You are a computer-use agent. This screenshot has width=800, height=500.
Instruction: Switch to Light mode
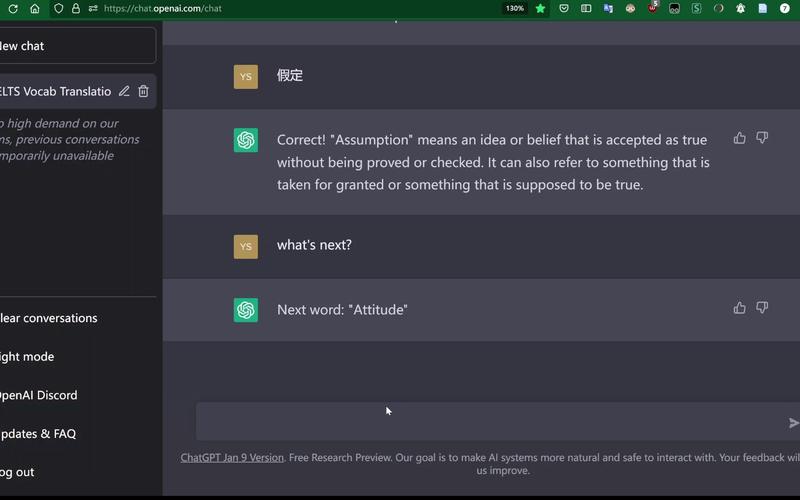point(27,357)
